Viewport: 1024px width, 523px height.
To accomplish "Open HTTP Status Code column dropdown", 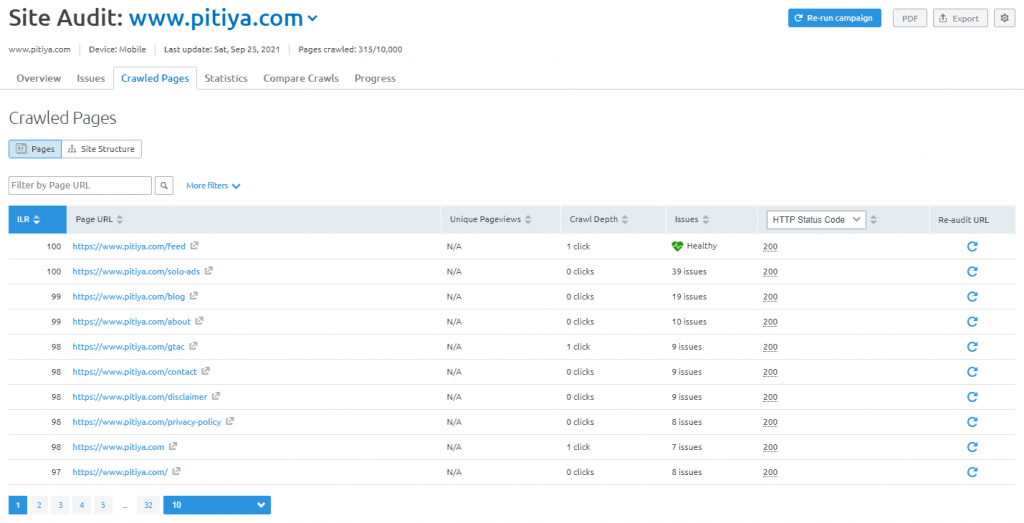I will click(816, 220).
